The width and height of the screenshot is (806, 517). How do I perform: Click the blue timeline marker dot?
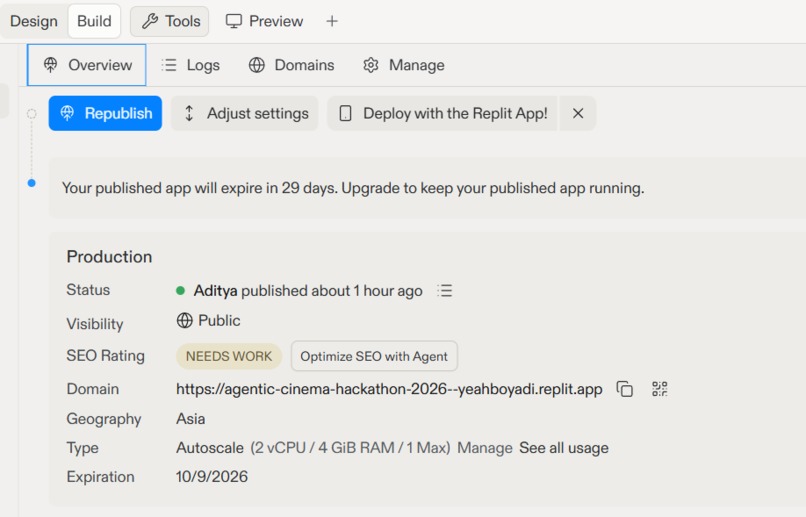pos(31,183)
